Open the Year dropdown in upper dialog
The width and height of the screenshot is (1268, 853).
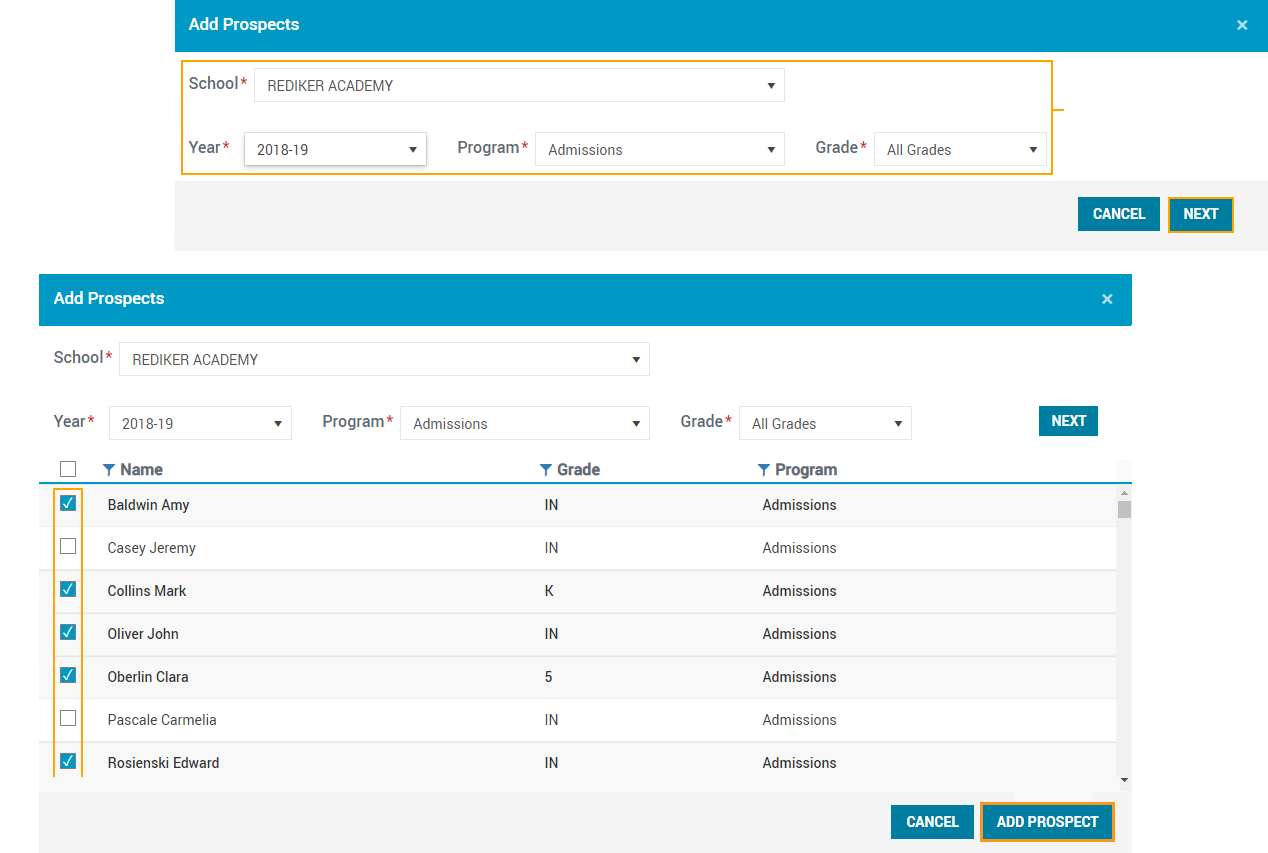336,149
